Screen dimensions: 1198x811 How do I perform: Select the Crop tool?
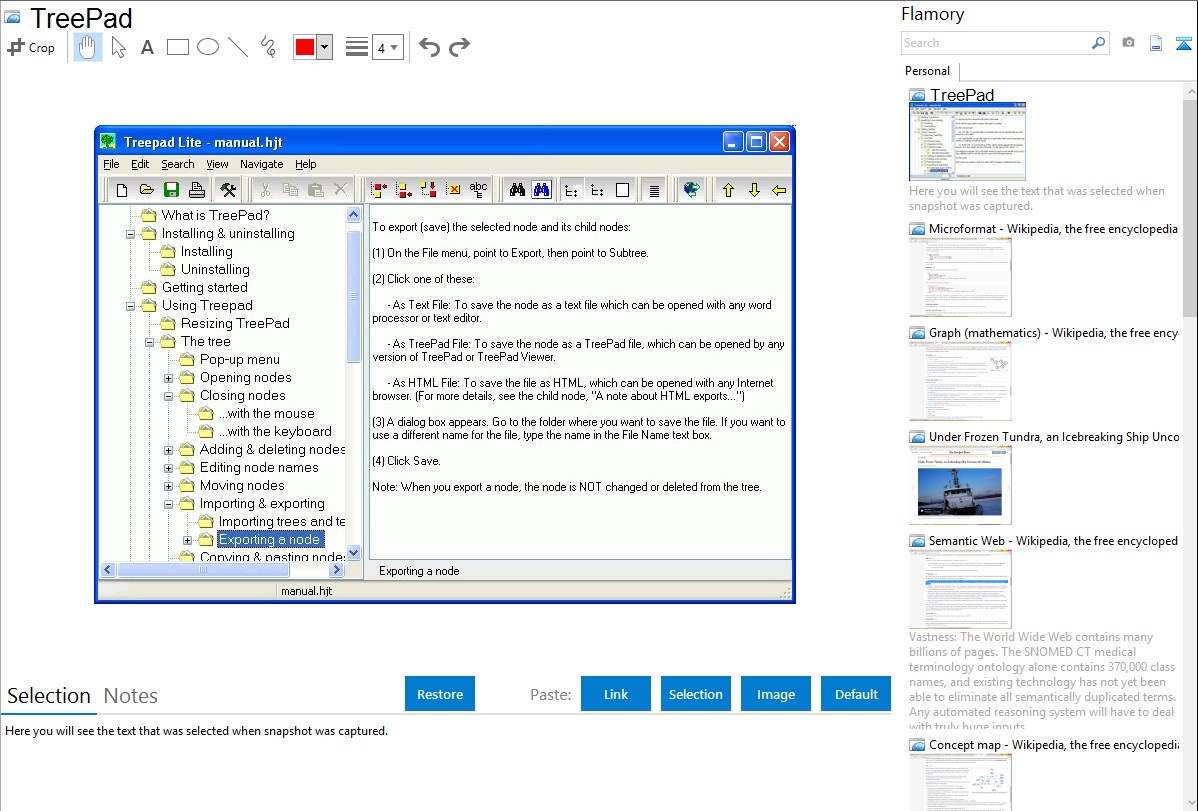31,47
